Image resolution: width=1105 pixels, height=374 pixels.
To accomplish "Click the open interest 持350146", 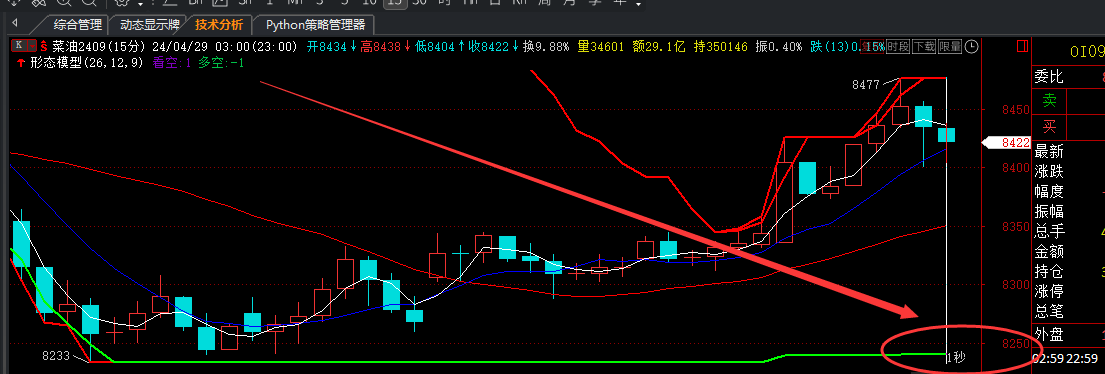I will (x=720, y=46).
